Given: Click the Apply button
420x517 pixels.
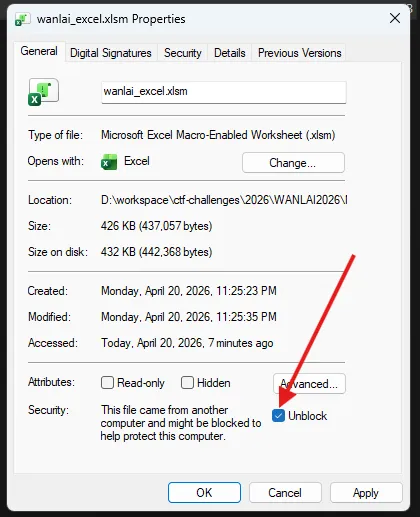Looking at the screenshot, I should pyautogui.click(x=366, y=492).
